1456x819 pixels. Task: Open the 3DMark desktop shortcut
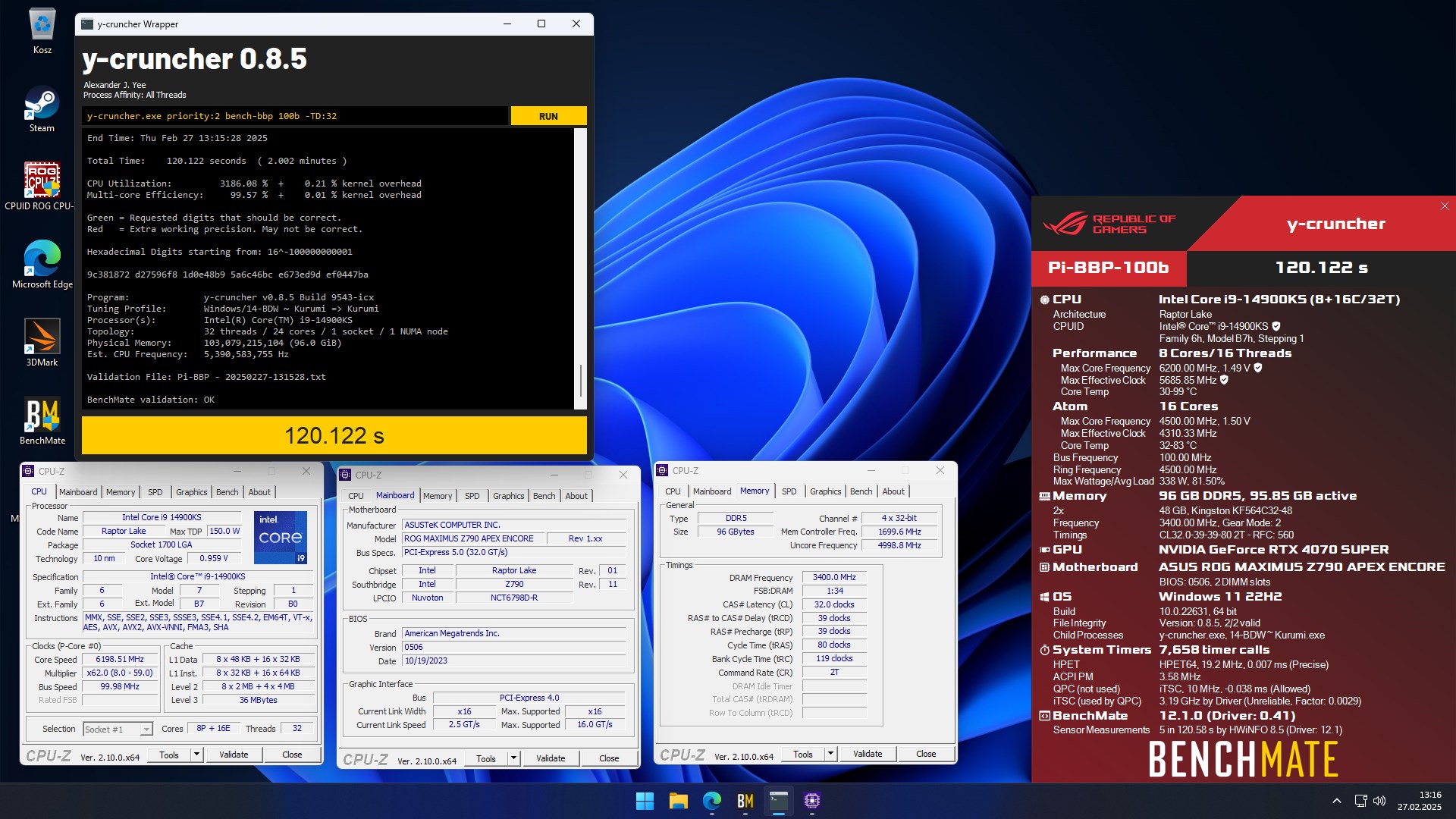point(42,342)
